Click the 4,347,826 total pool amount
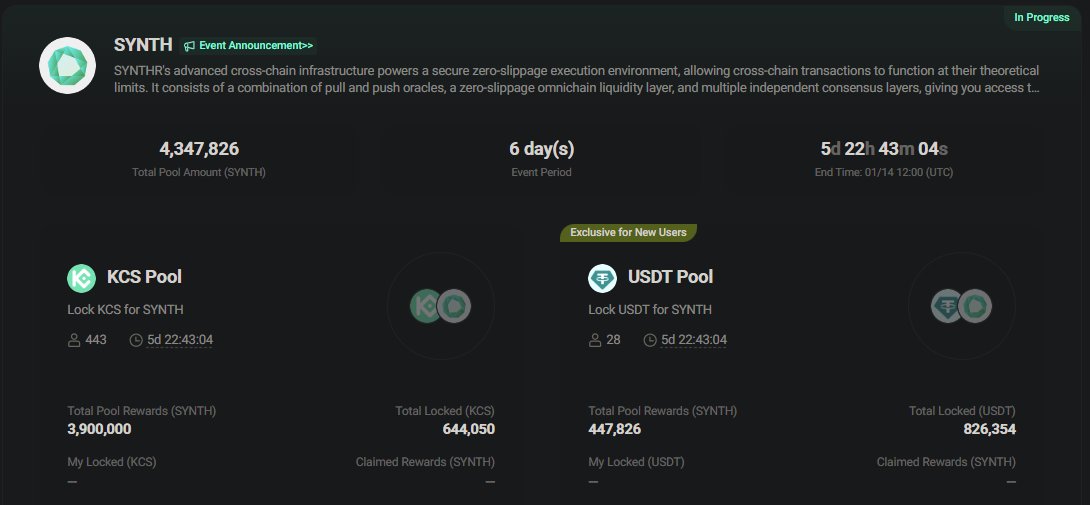The width and height of the screenshot is (1090, 505). (x=199, y=149)
